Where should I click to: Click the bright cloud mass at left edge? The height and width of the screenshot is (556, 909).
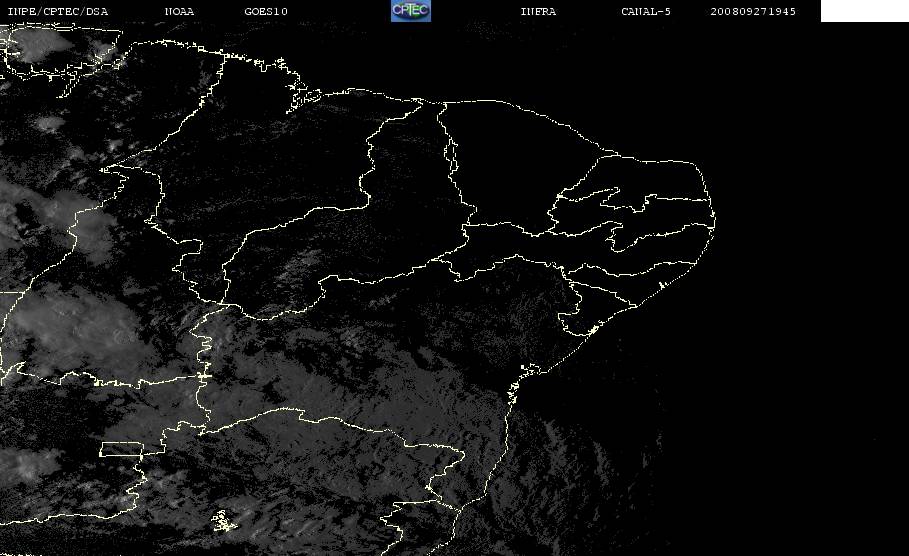point(70,330)
